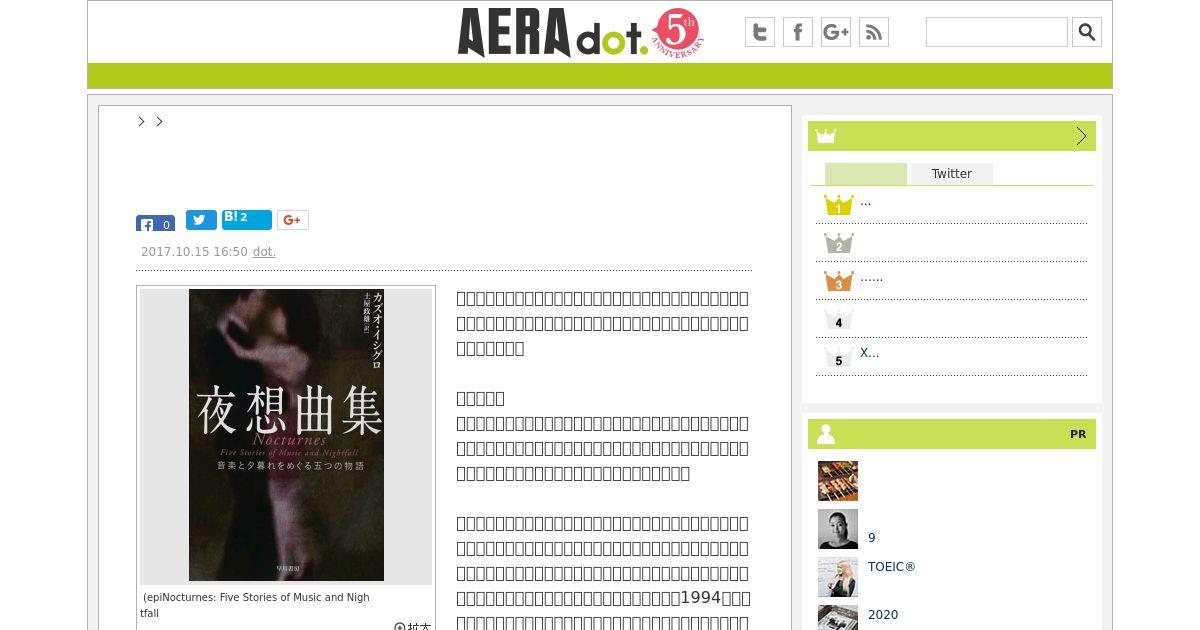Open the TOEIC PR thumbnail of a woman presenting
This screenshot has height=630, width=1200.
click(838, 577)
